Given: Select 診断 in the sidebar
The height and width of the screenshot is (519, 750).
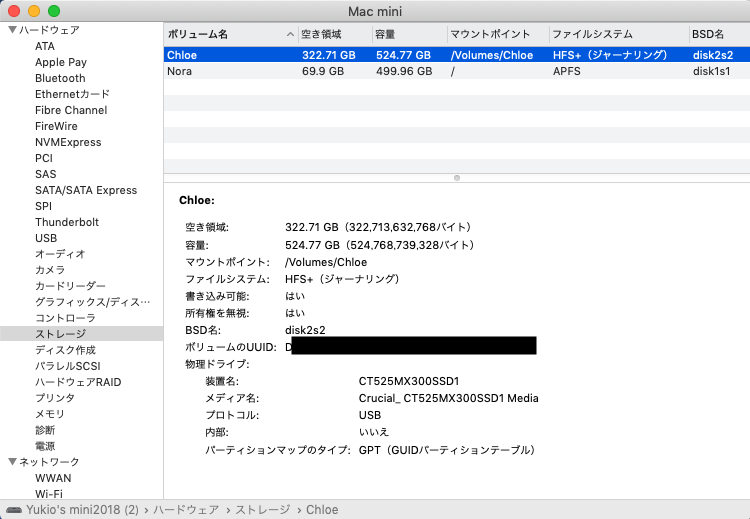Looking at the screenshot, I should tap(45, 430).
